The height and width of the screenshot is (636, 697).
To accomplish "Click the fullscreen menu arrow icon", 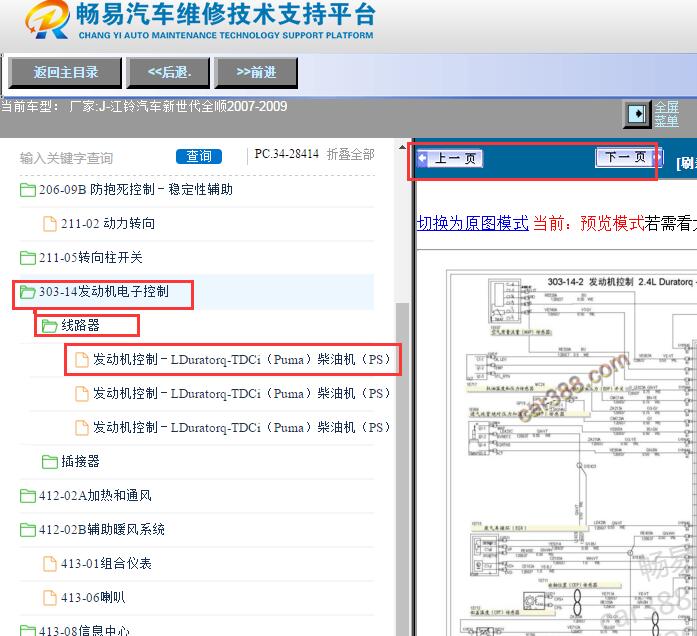I will coord(638,114).
